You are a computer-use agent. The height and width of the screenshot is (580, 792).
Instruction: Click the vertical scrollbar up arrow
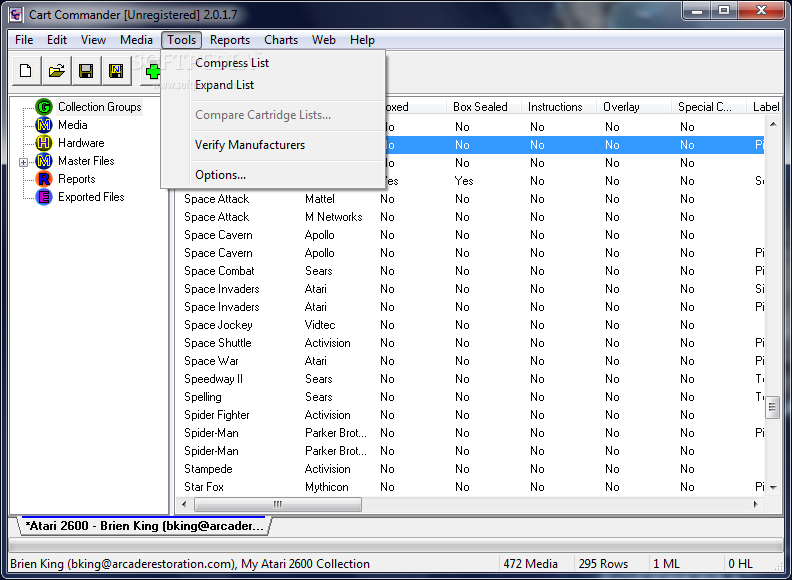(x=773, y=124)
